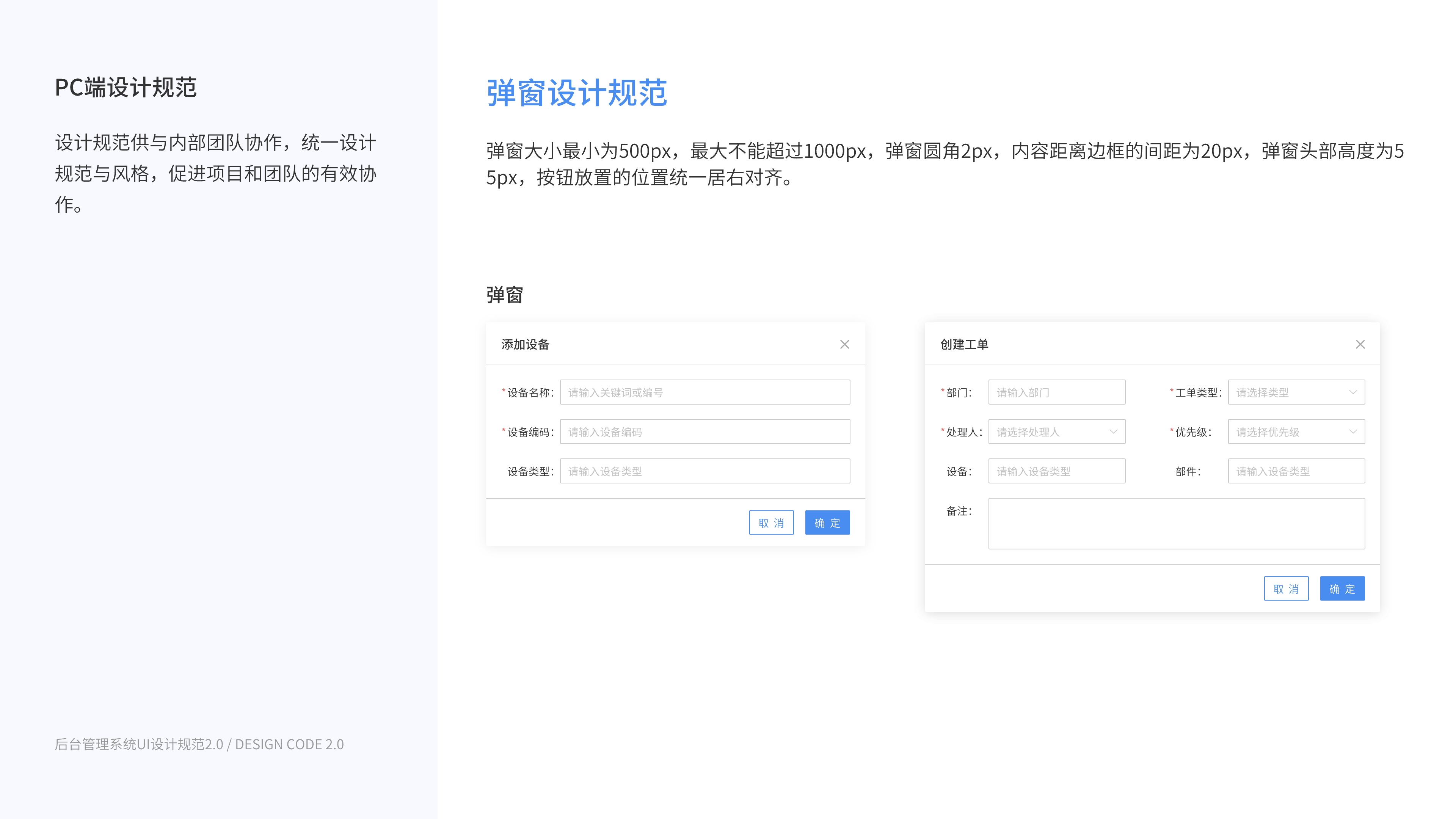
Task: Open the 工单类型 dropdown
Action: tap(1296, 392)
